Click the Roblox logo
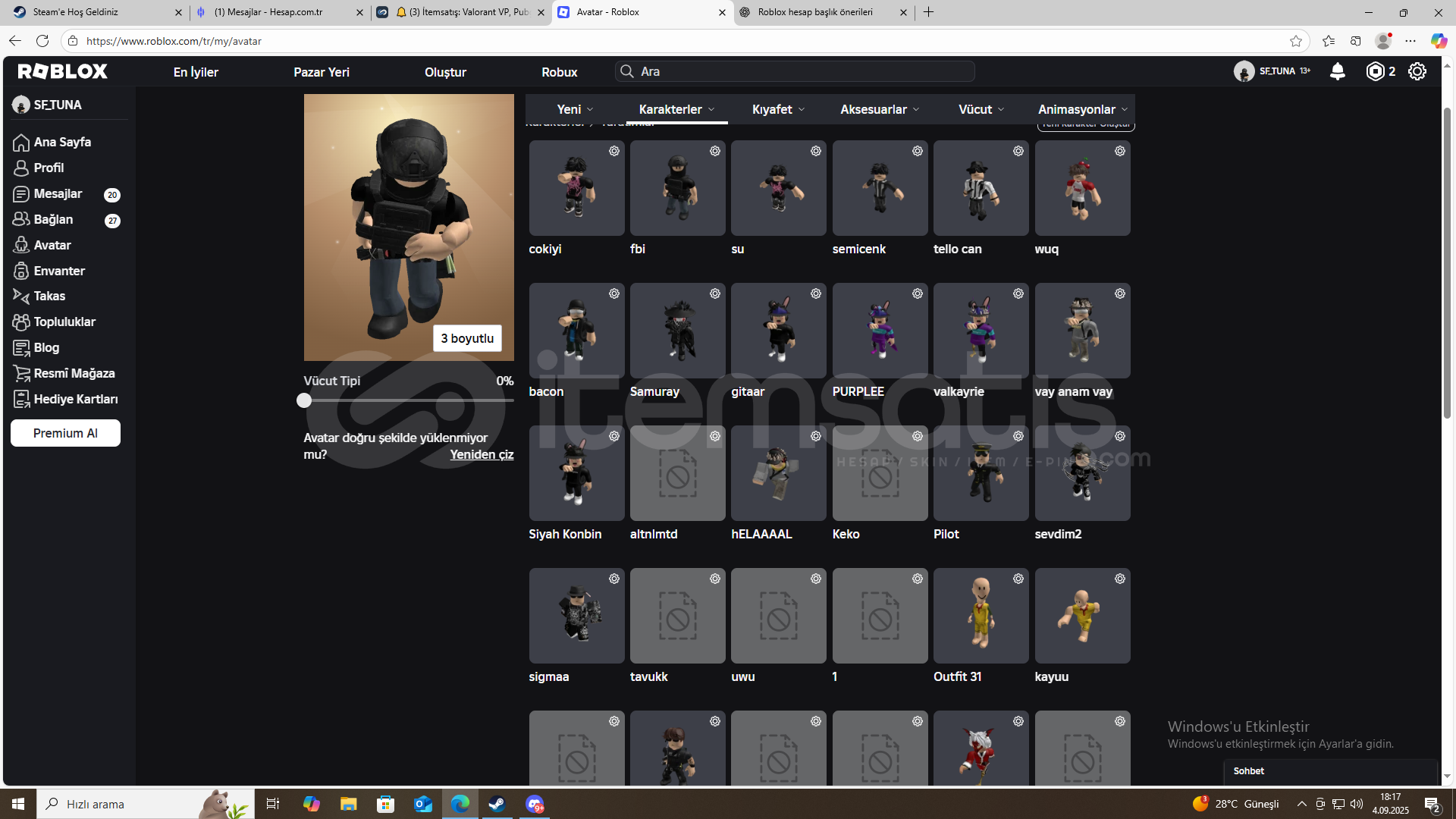Screen dimensions: 1456x819 (63, 71)
